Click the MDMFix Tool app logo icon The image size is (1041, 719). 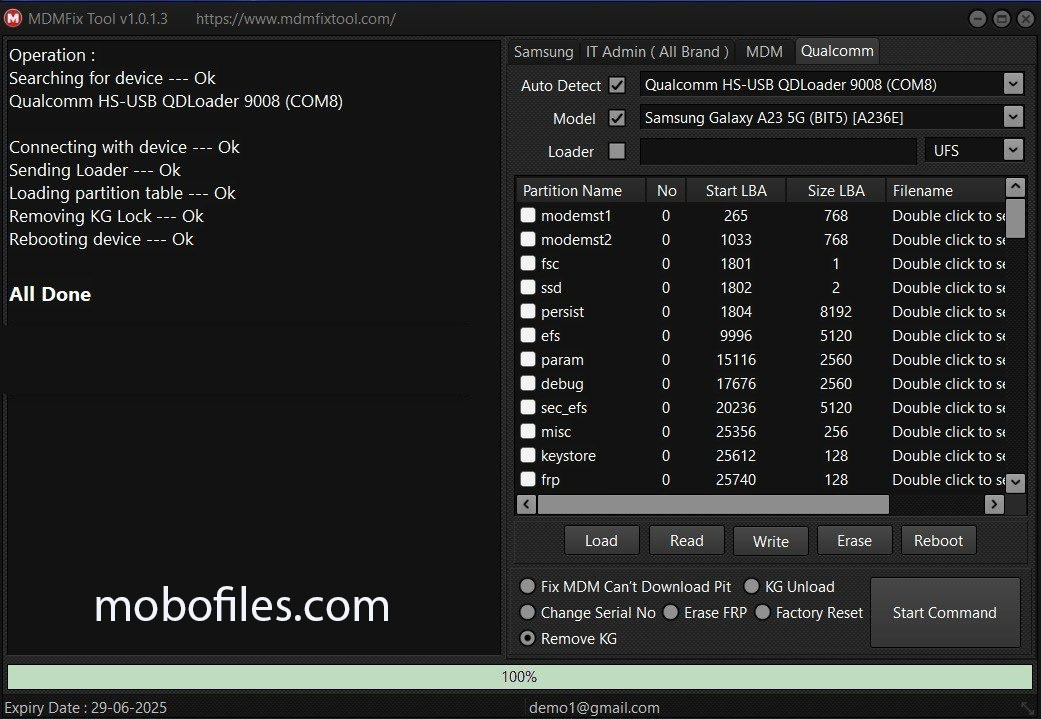pos(13,19)
